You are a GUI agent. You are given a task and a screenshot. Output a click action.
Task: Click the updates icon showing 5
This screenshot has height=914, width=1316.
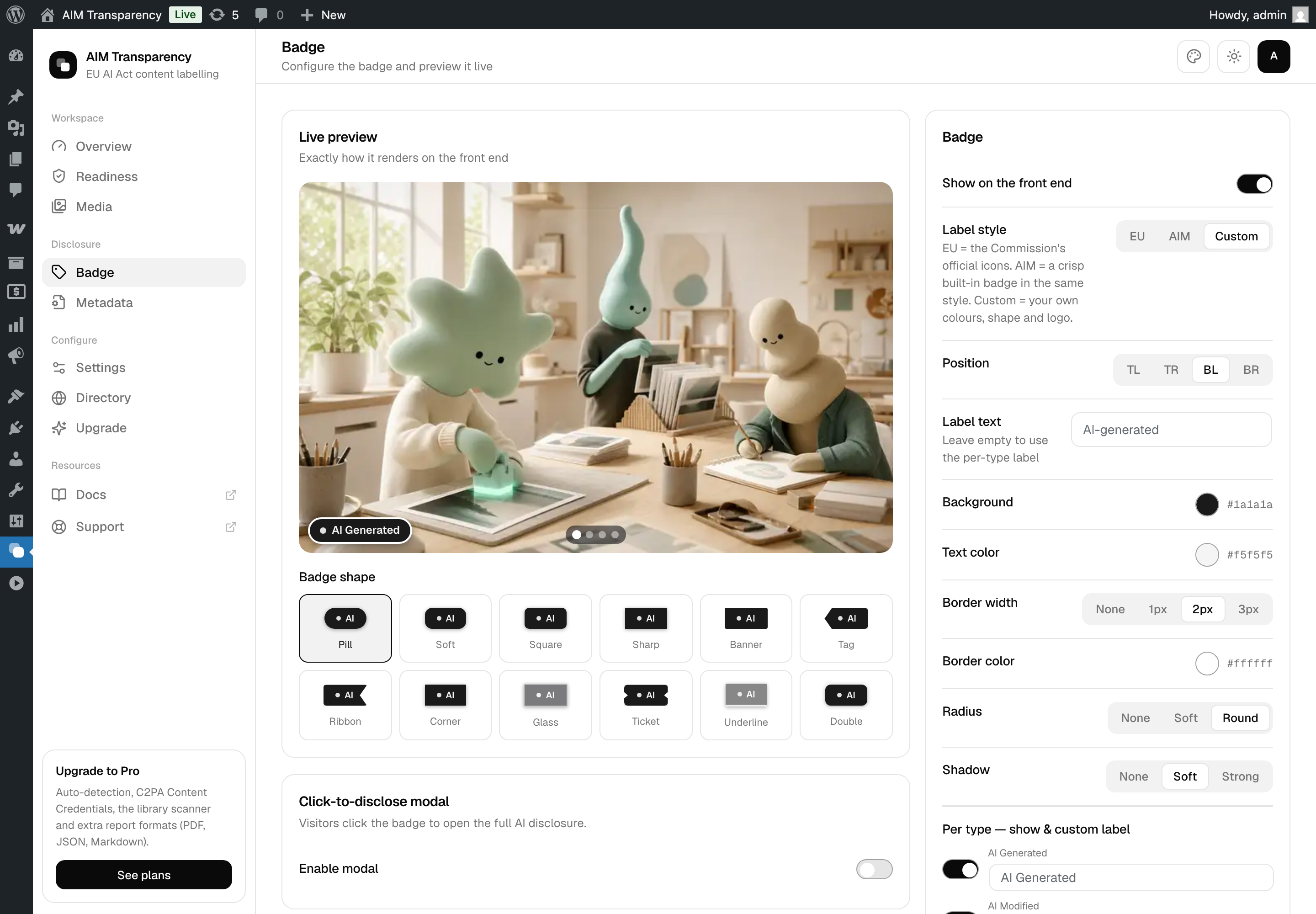click(x=224, y=15)
